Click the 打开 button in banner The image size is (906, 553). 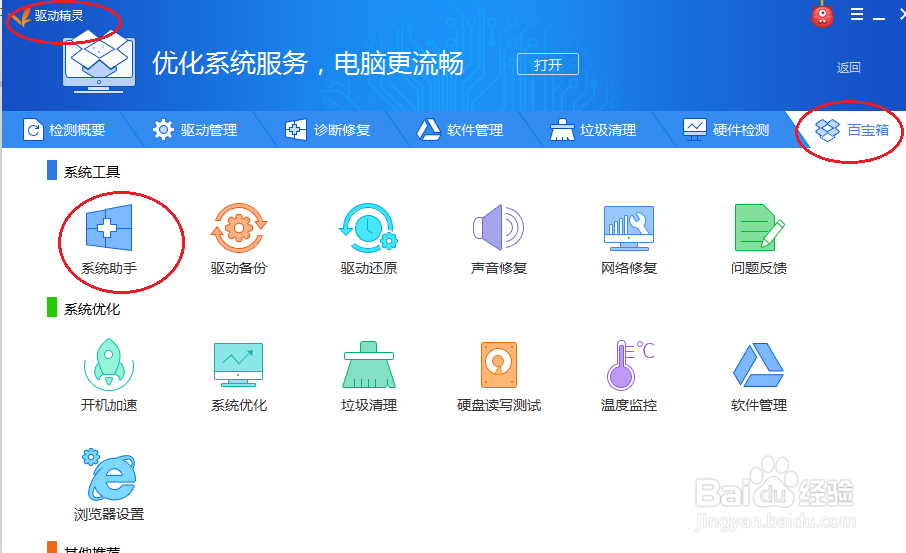548,64
